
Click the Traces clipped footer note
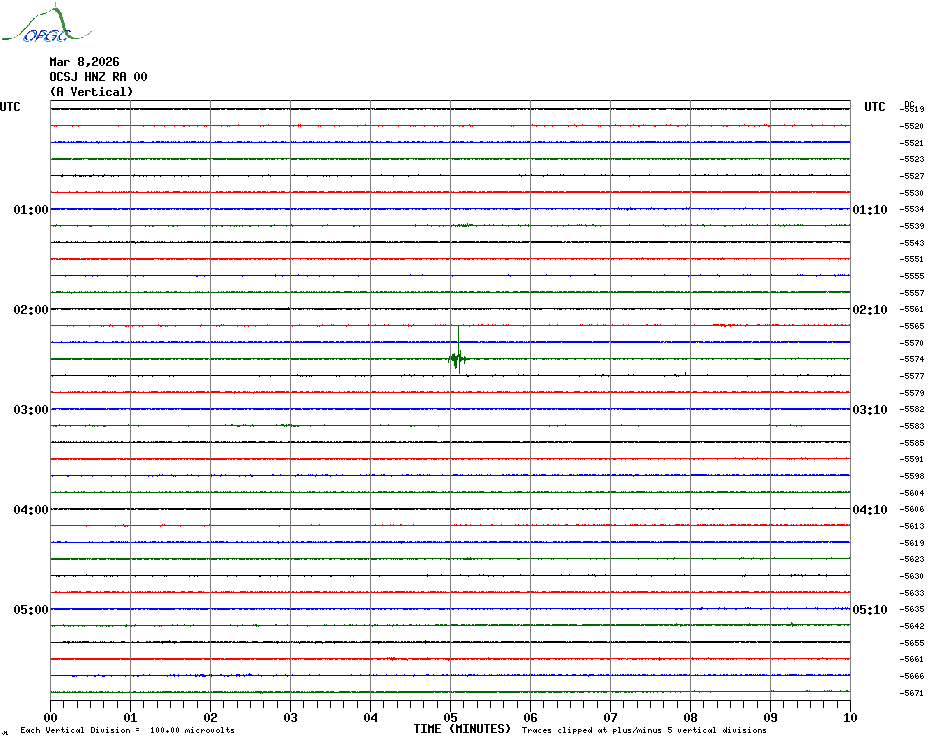tap(644, 731)
